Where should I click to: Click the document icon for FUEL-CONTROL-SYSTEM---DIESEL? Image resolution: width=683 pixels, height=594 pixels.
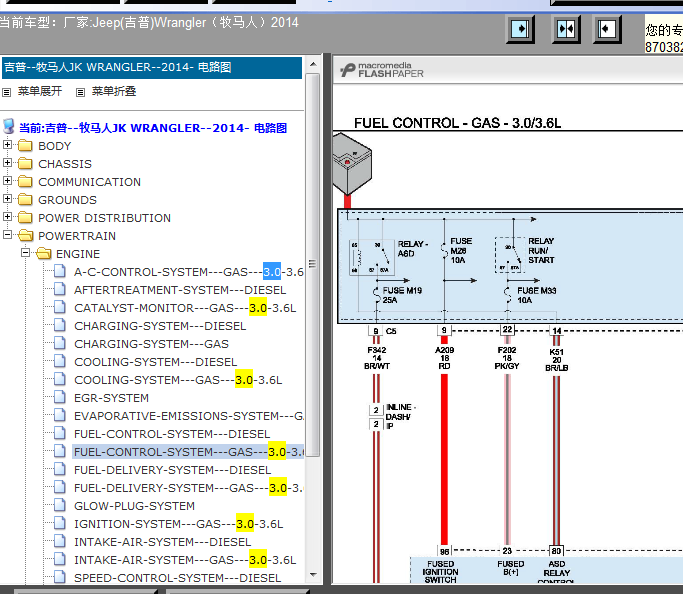point(60,433)
